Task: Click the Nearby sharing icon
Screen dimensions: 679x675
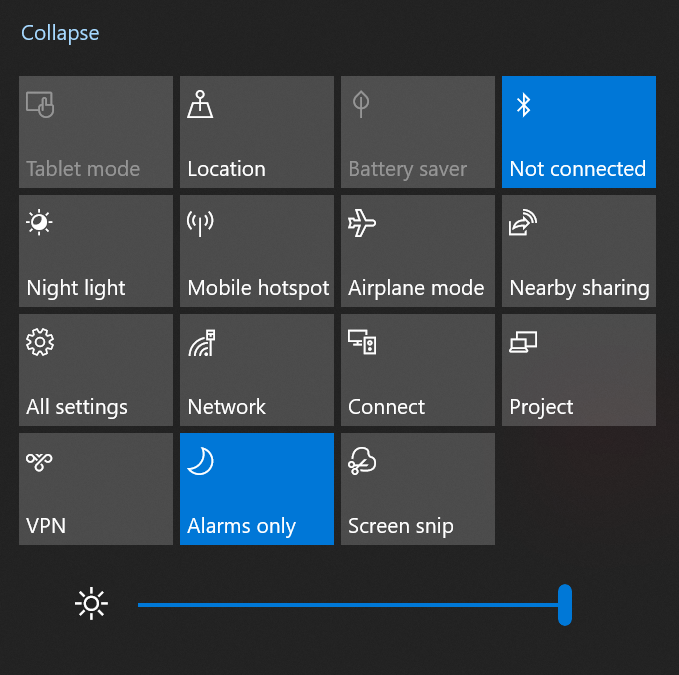Action: coord(523,223)
